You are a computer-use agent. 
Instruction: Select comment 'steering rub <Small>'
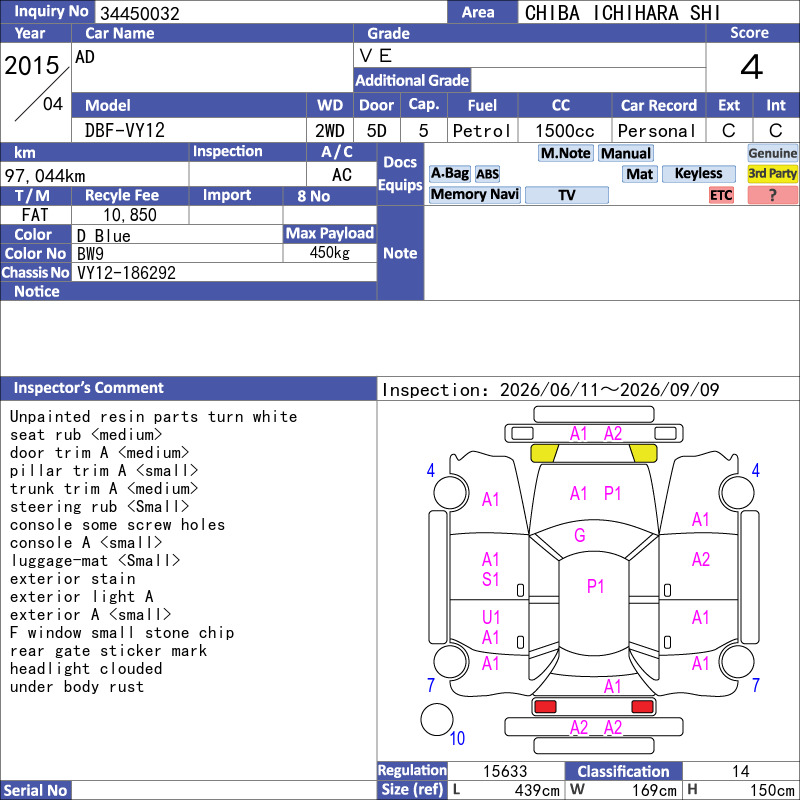99,507
